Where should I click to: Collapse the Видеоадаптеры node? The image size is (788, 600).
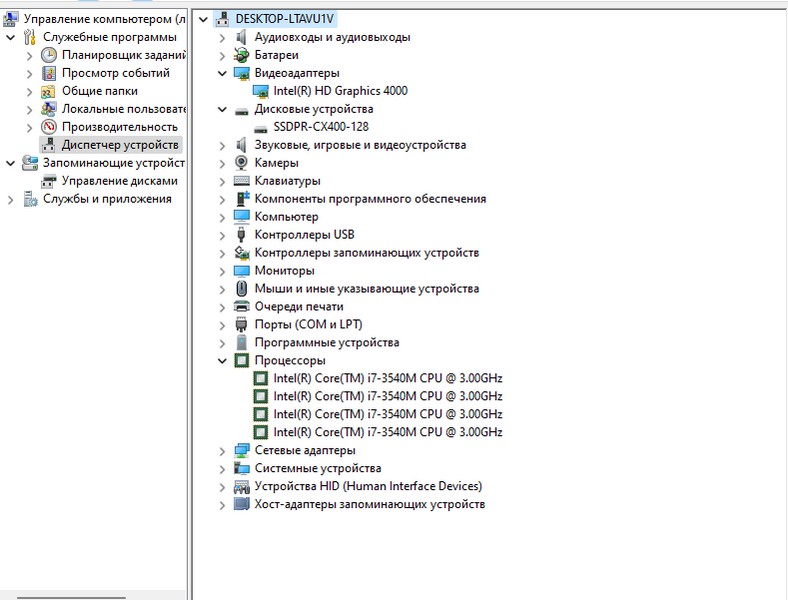tap(223, 73)
